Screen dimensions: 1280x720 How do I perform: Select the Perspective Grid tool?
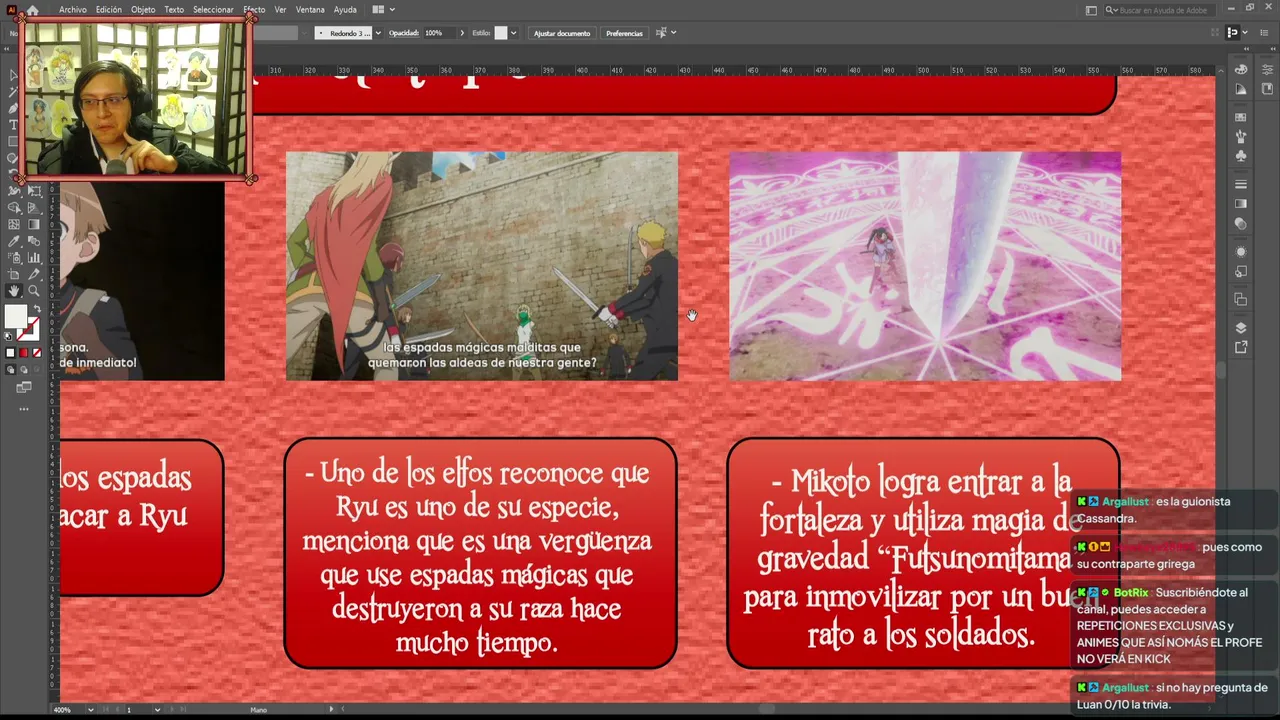33,207
